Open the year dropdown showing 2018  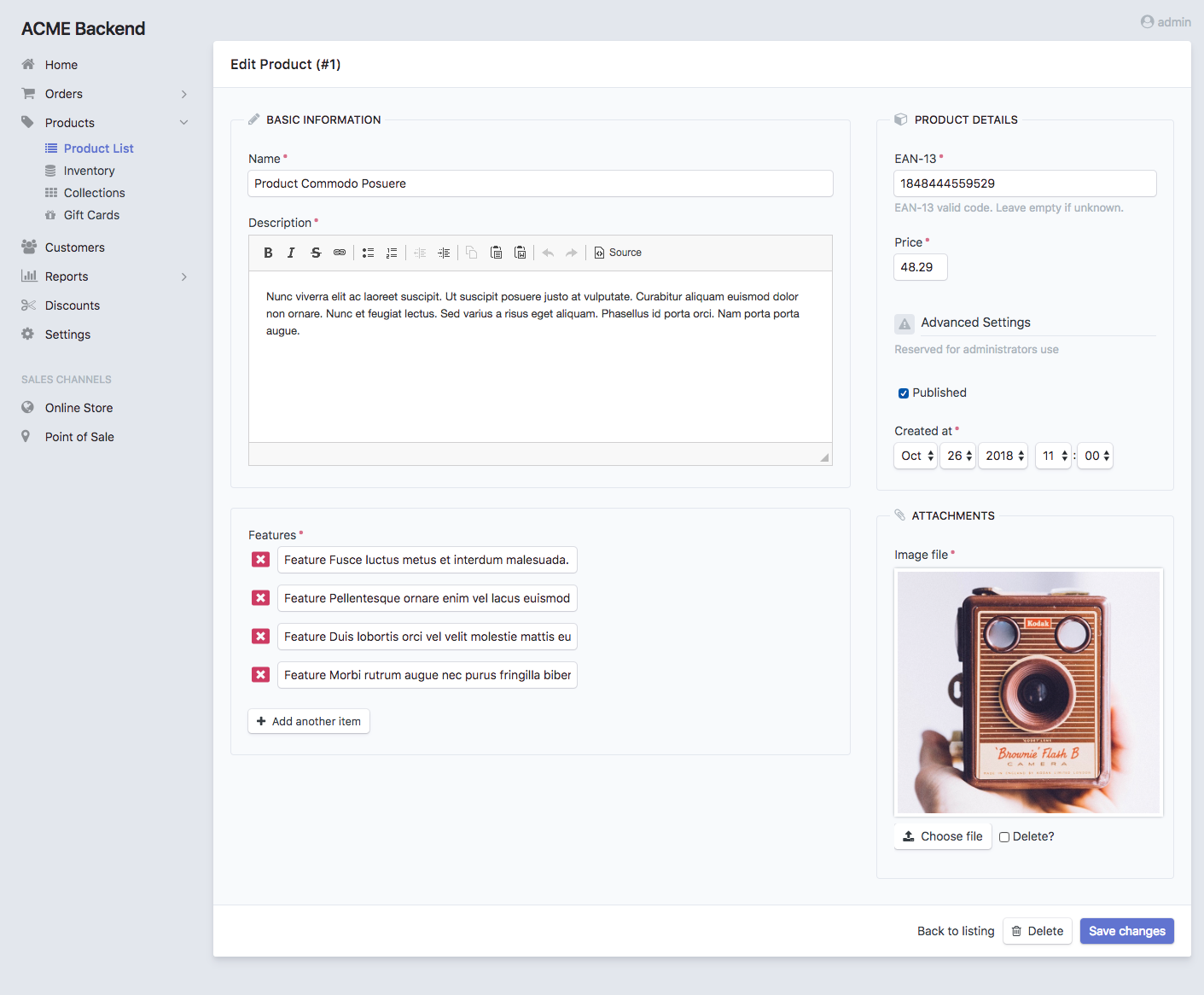tap(1003, 456)
